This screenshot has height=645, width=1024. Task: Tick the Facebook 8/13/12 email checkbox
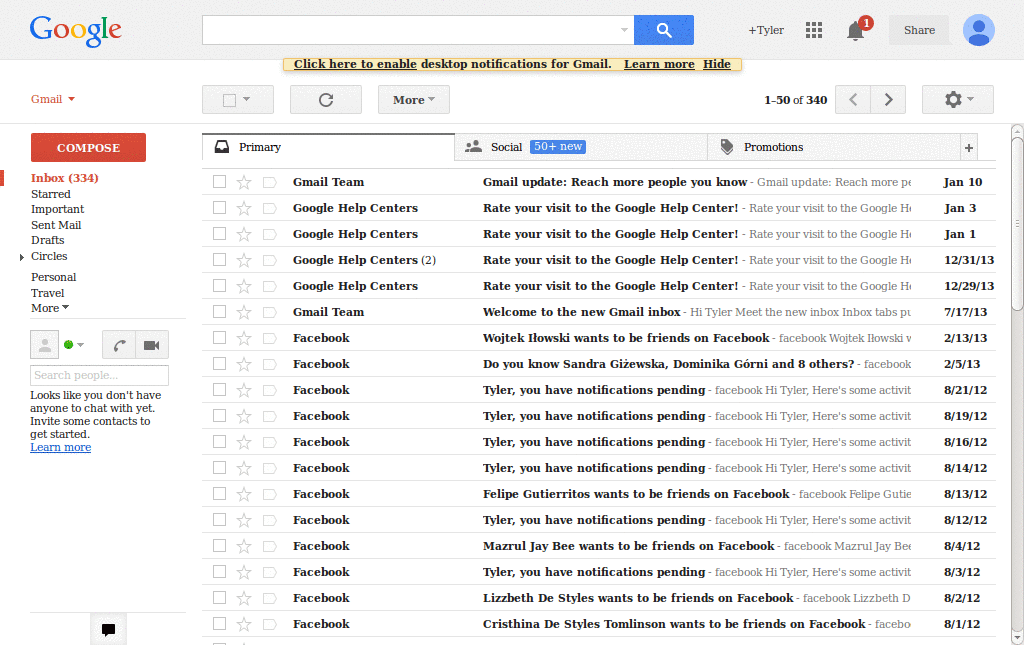pyautogui.click(x=219, y=494)
